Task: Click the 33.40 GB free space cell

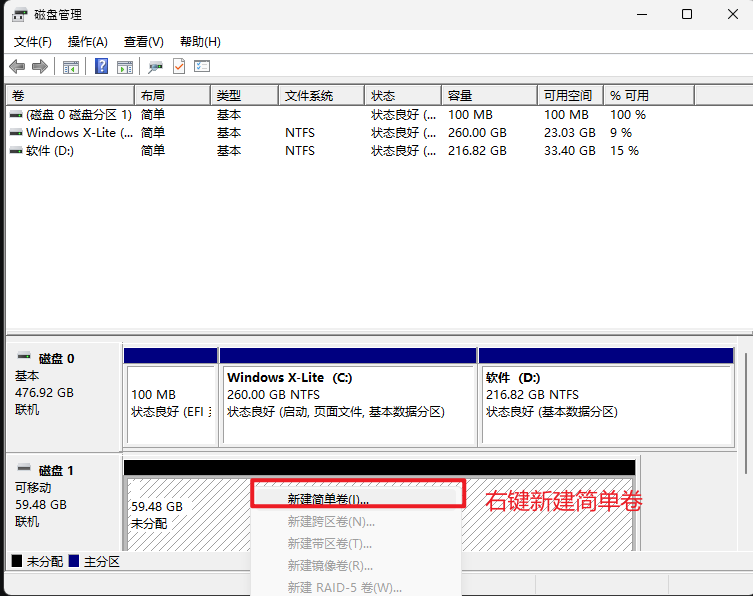Action: 570,151
